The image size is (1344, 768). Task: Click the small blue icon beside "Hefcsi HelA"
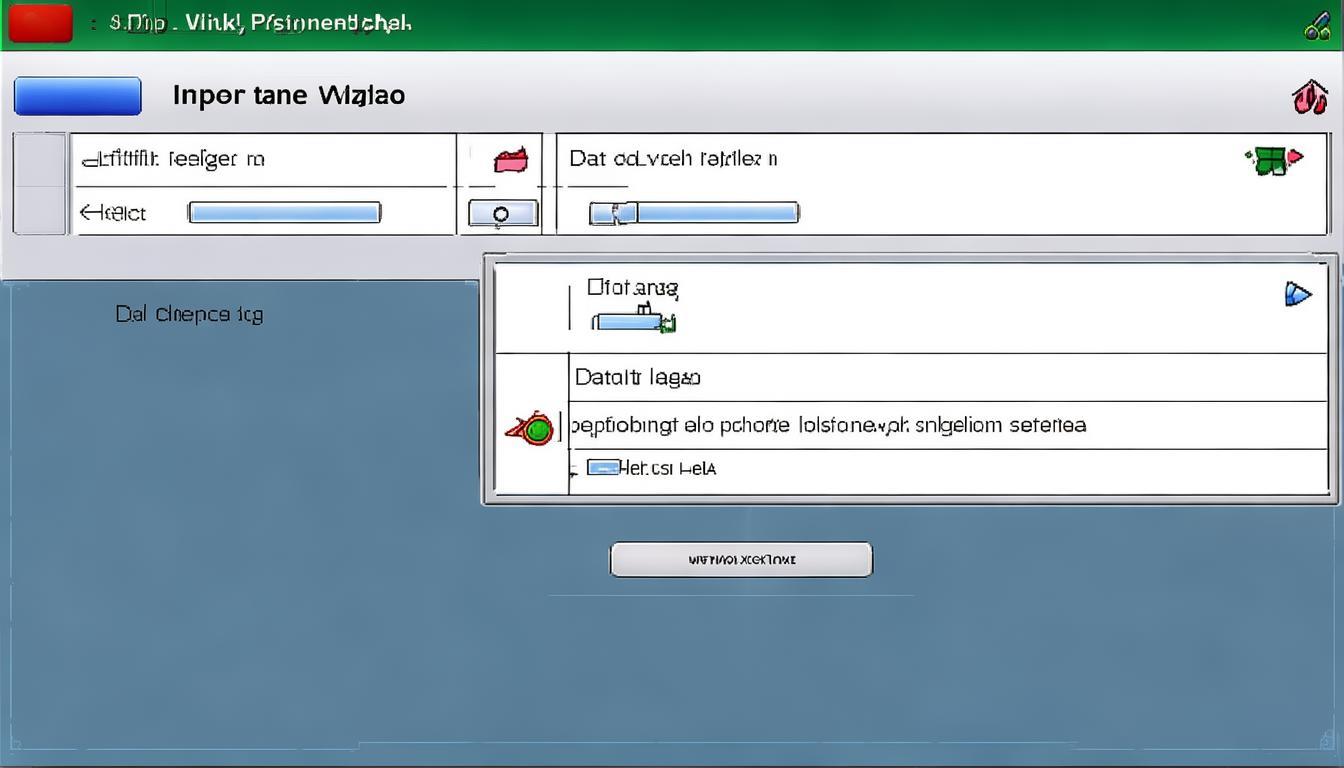[602, 467]
